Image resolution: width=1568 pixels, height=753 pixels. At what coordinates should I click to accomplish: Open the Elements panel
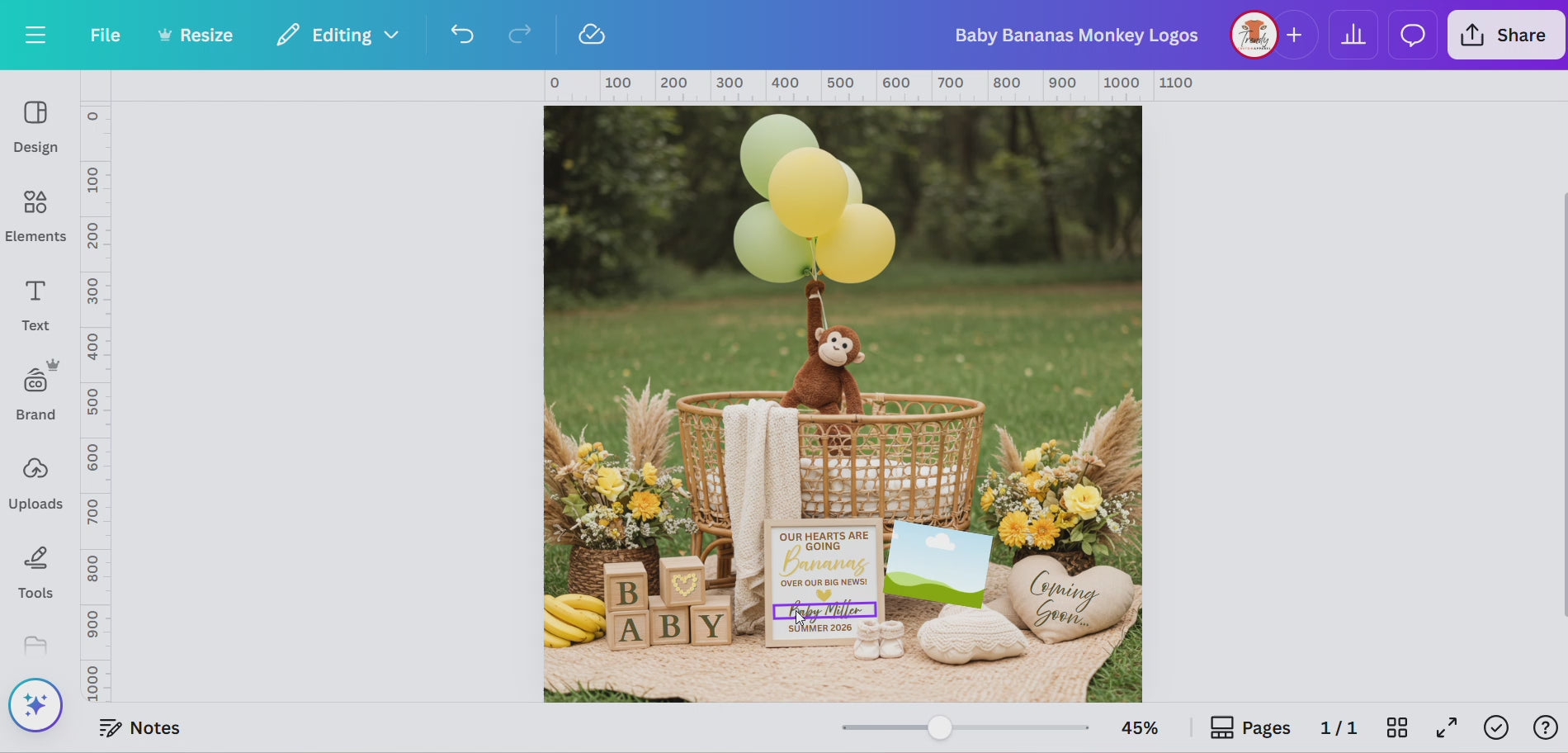point(35,216)
